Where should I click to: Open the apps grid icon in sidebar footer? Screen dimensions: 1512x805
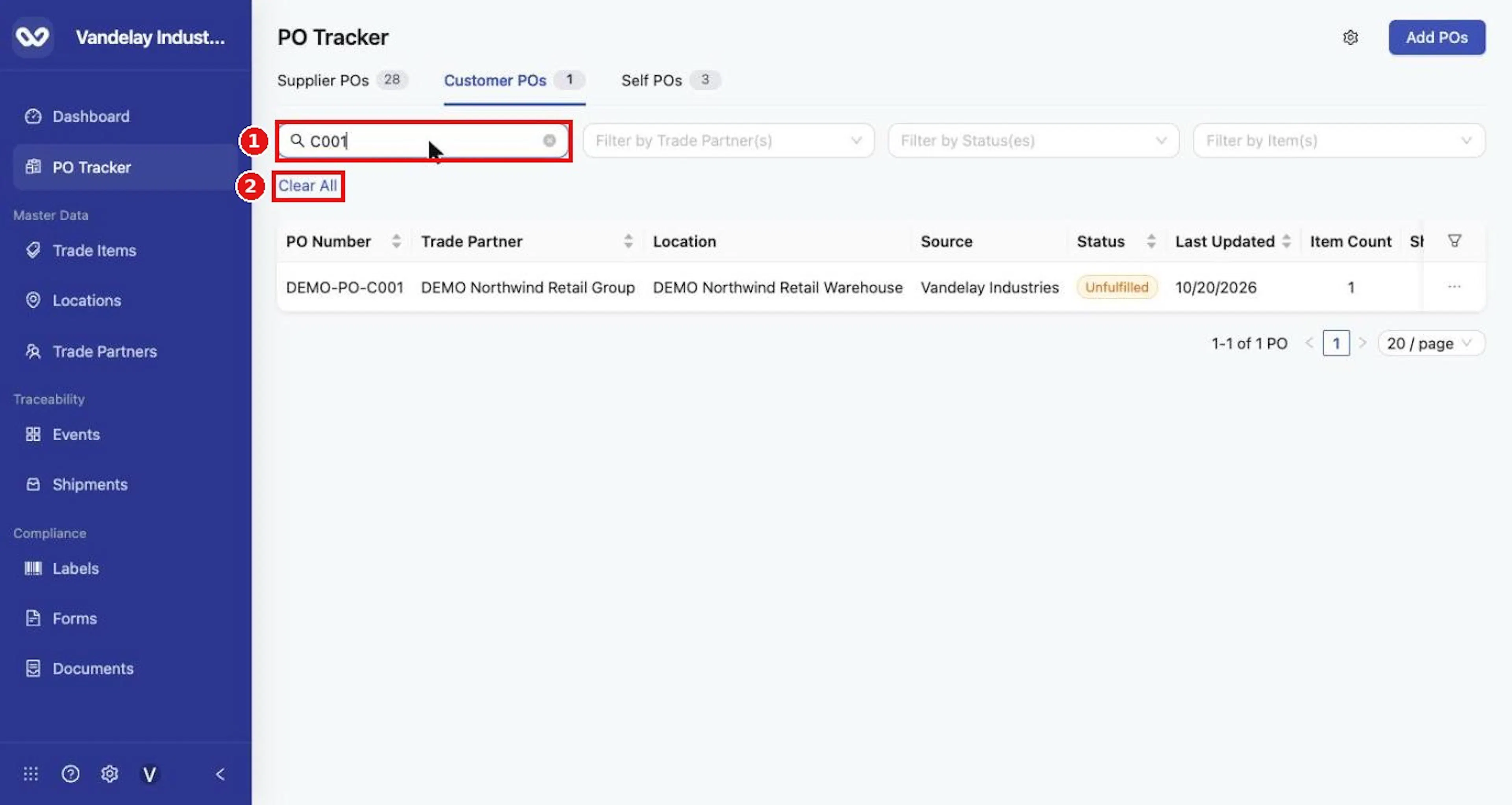pos(31,773)
